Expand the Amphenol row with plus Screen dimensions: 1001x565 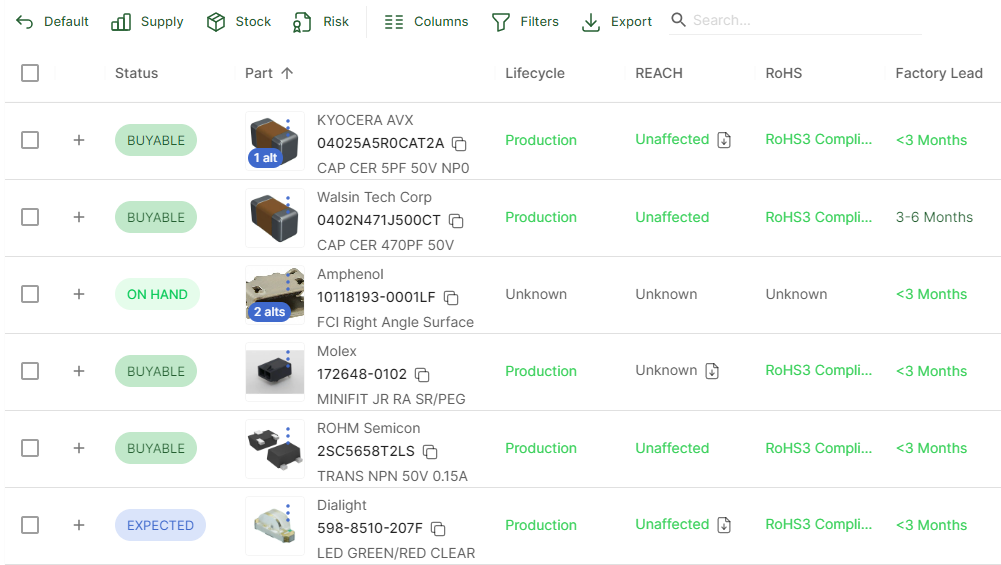pyautogui.click(x=79, y=294)
